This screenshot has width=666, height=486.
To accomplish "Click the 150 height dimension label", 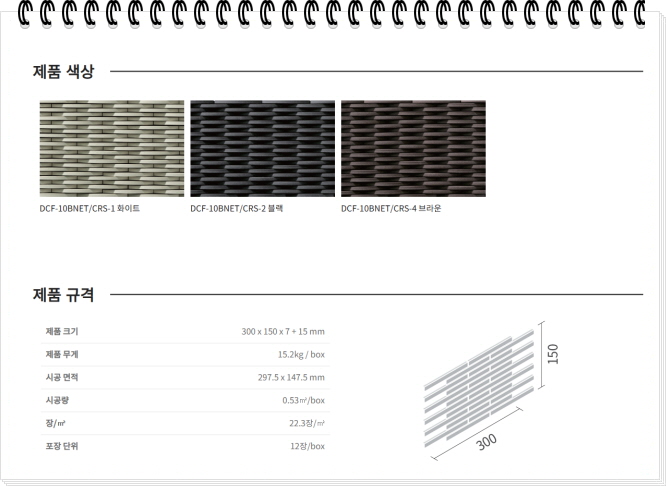I will point(553,354).
